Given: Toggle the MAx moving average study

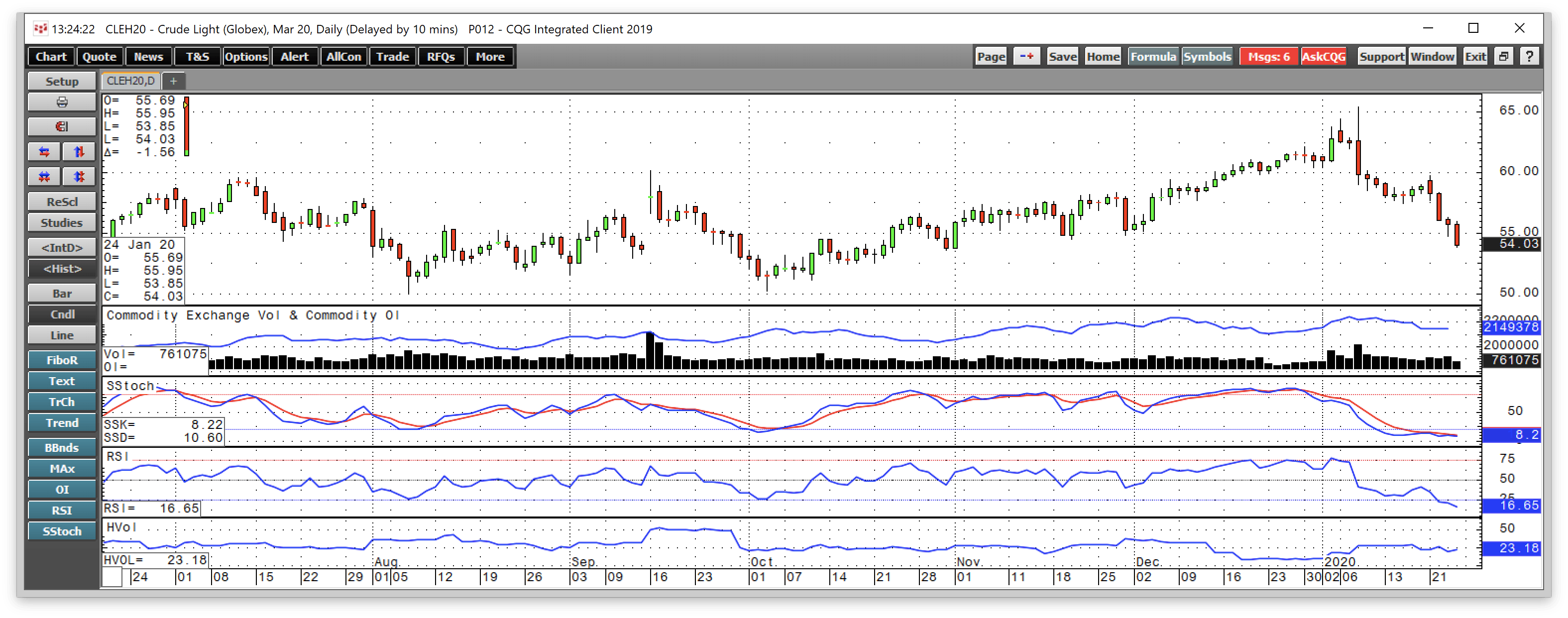Looking at the screenshot, I should pyautogui.click(x=62, y=468).
